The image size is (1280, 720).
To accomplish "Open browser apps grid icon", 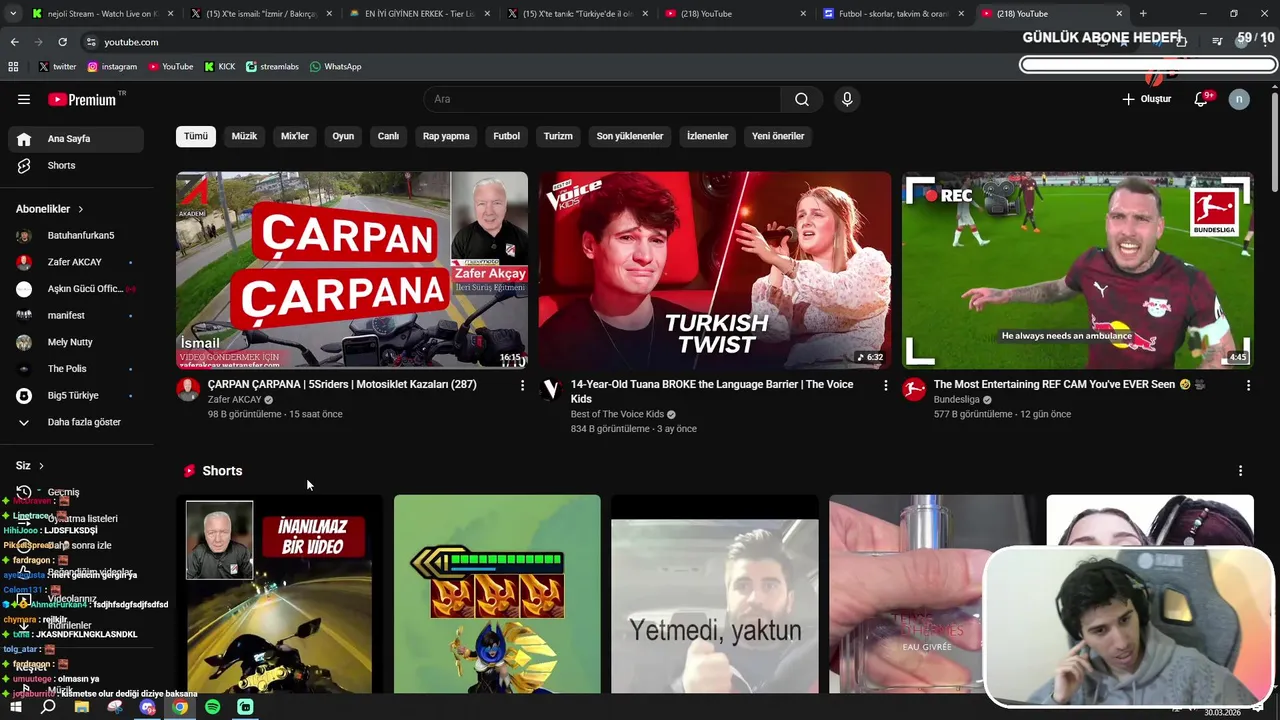I will click(x=13, y=67).
